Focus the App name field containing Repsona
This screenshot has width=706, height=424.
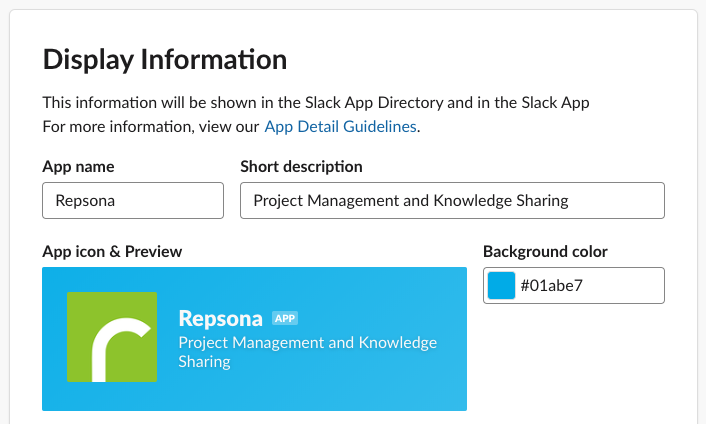pyautogui.click(x=133, y=200)
